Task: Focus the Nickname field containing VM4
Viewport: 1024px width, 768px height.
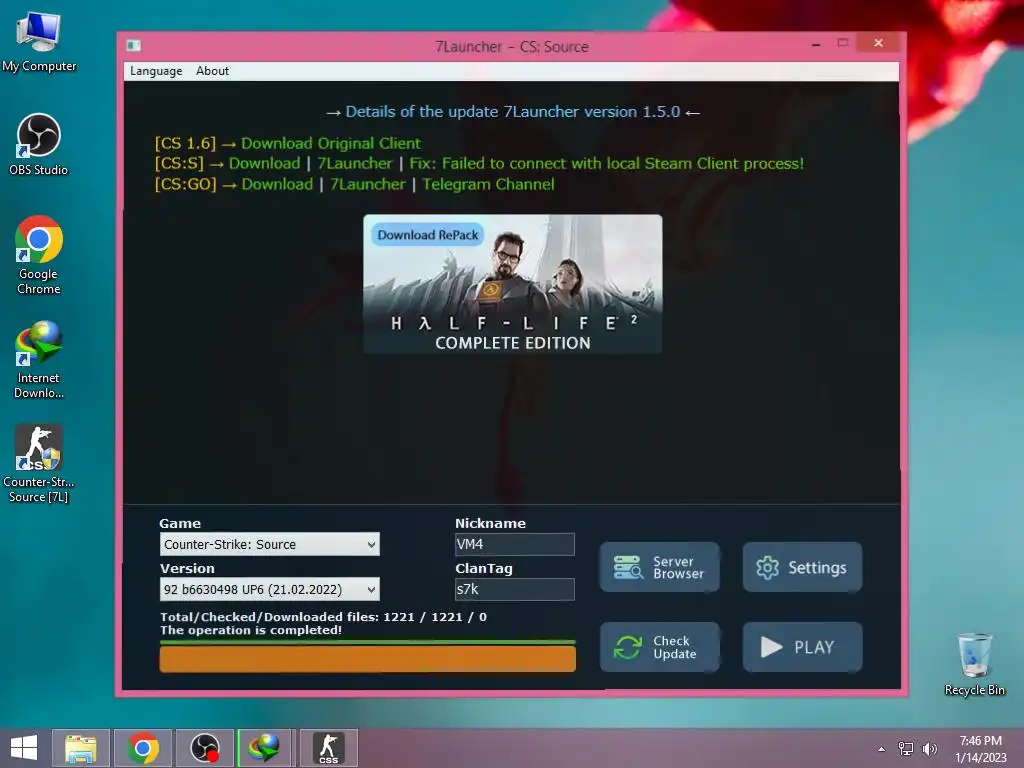Action: point(515,544)
